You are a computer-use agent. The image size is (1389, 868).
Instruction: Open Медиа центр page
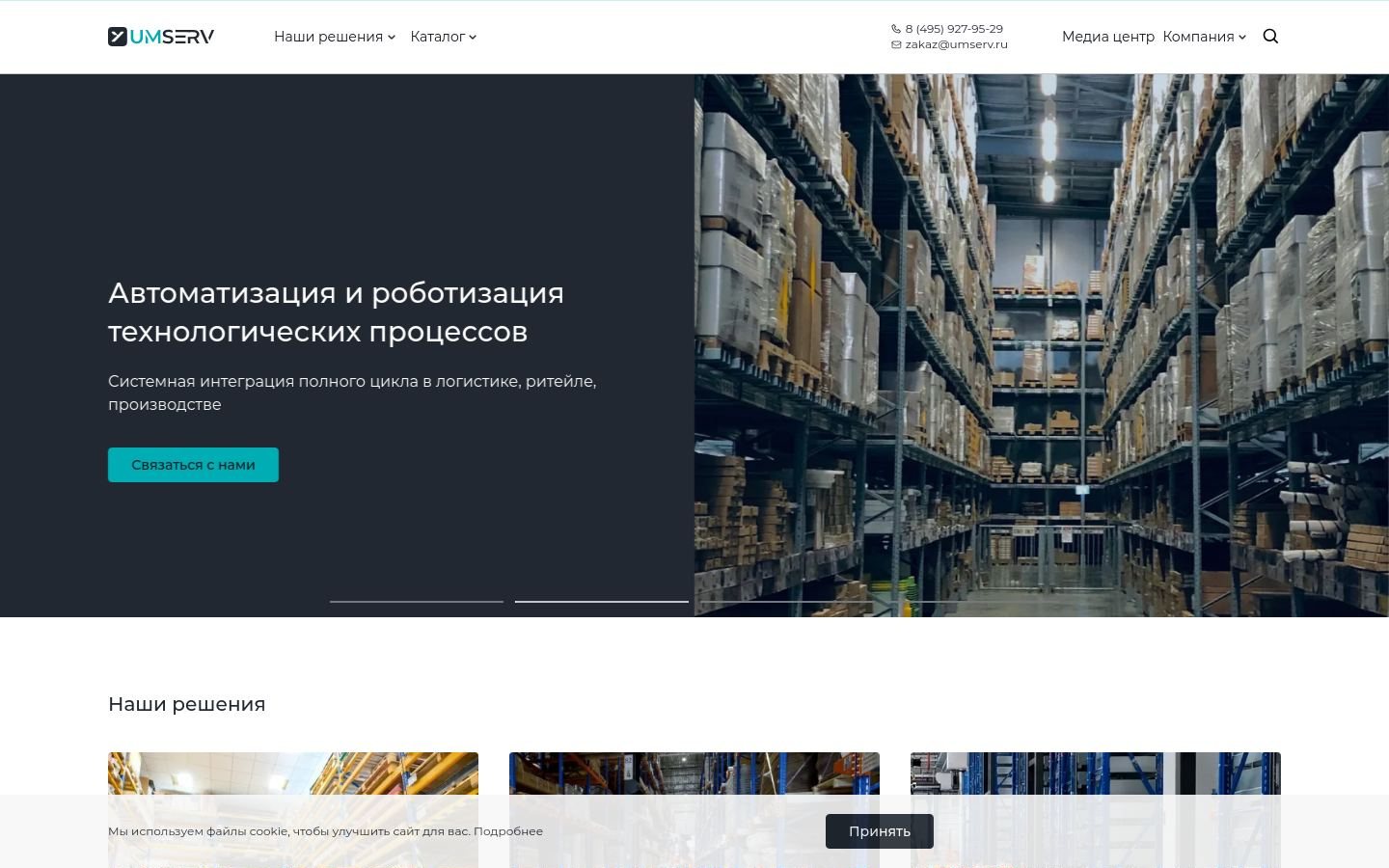pos(1108,37)
